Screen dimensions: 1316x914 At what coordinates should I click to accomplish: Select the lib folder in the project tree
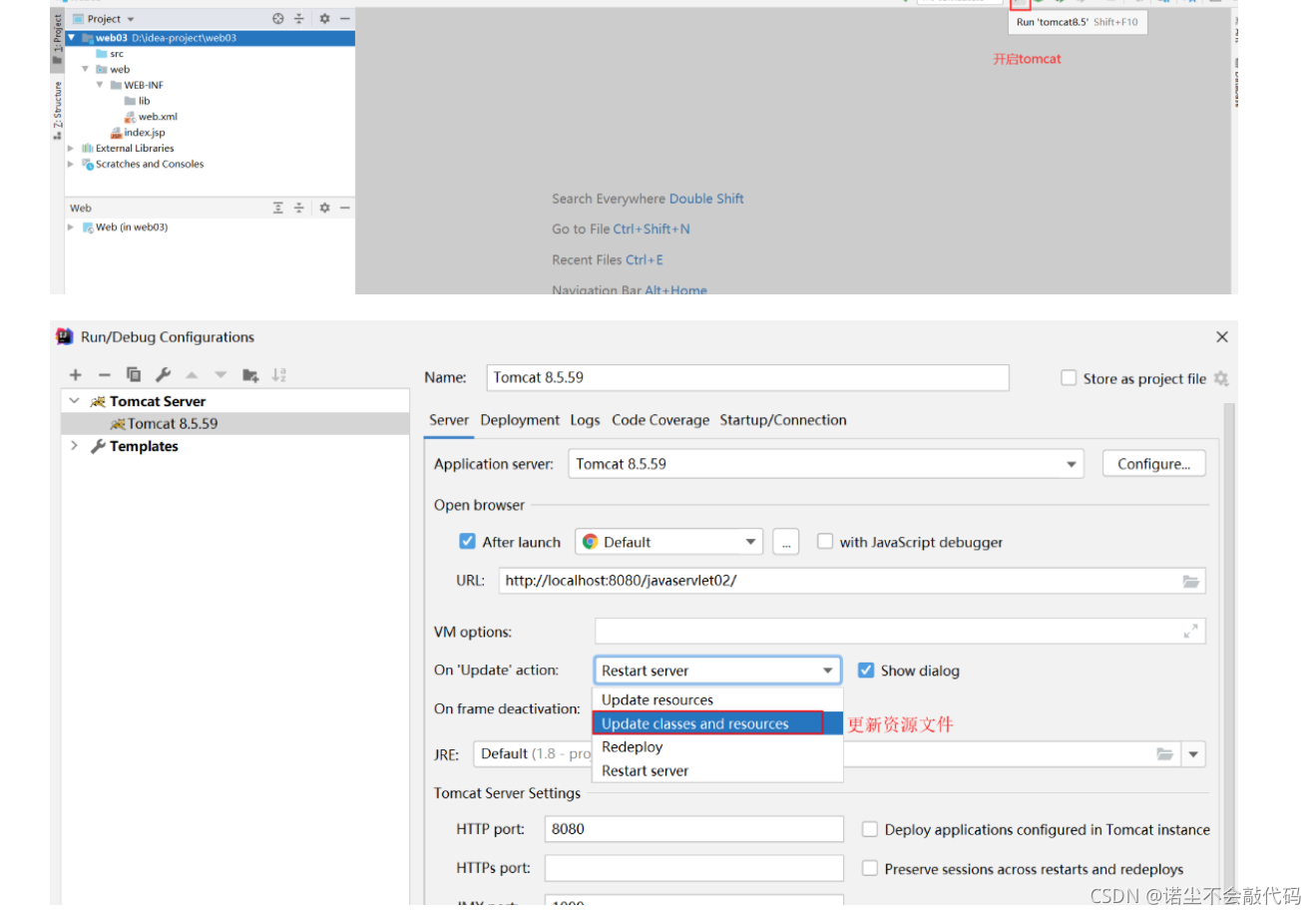coord(137,101)
